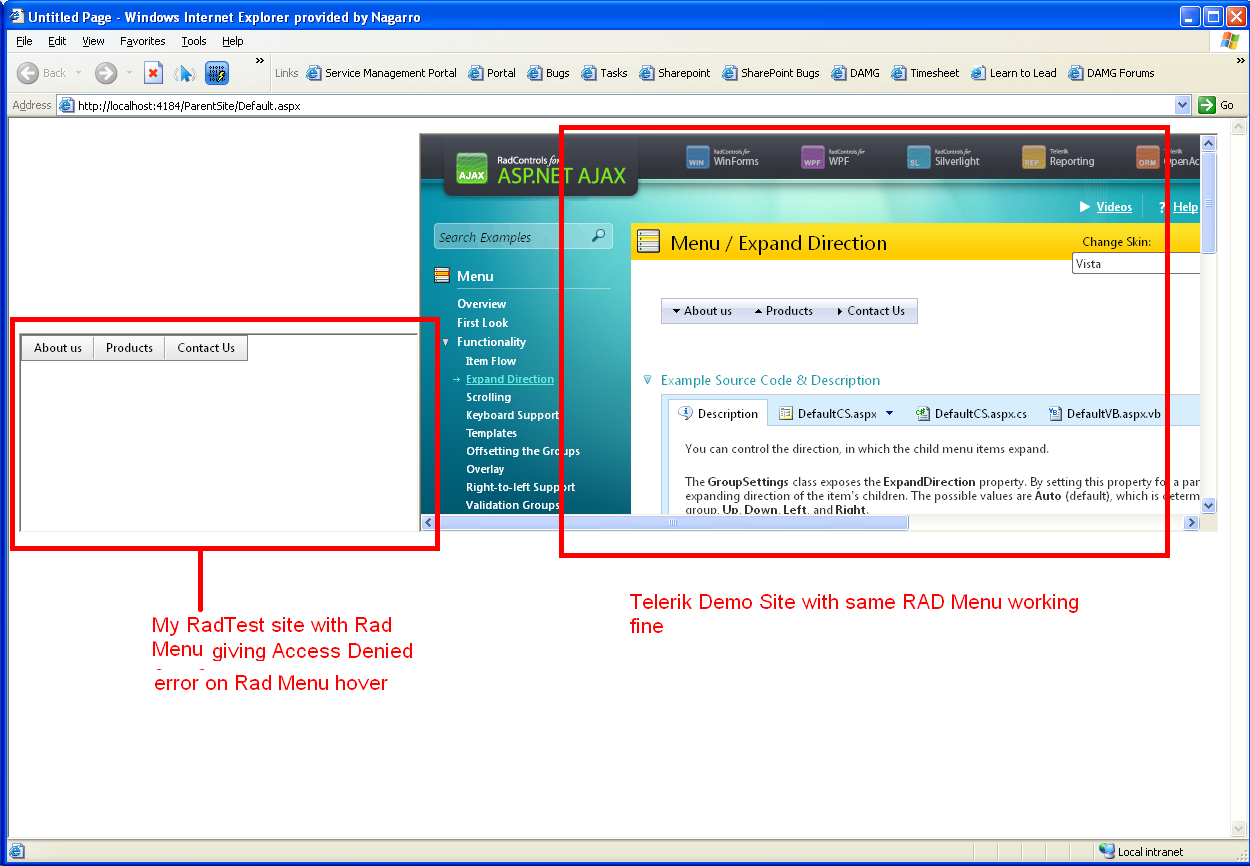The image size is (1250, 866).
Task: Open Service Management Portal link
Action: click(382, 73)
